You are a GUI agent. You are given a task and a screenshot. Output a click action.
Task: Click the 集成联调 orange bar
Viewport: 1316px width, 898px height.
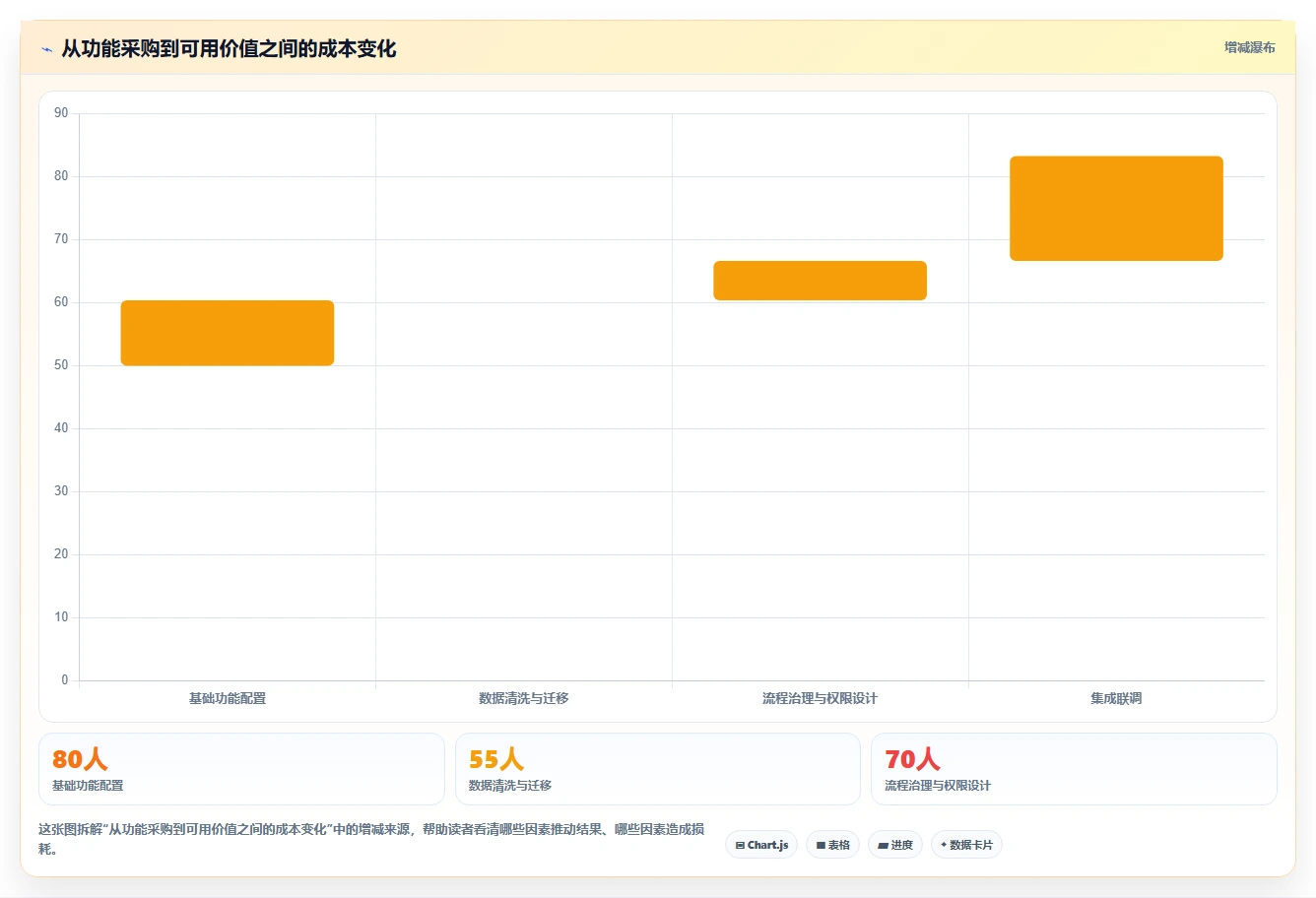click(x=1116, y=209)
